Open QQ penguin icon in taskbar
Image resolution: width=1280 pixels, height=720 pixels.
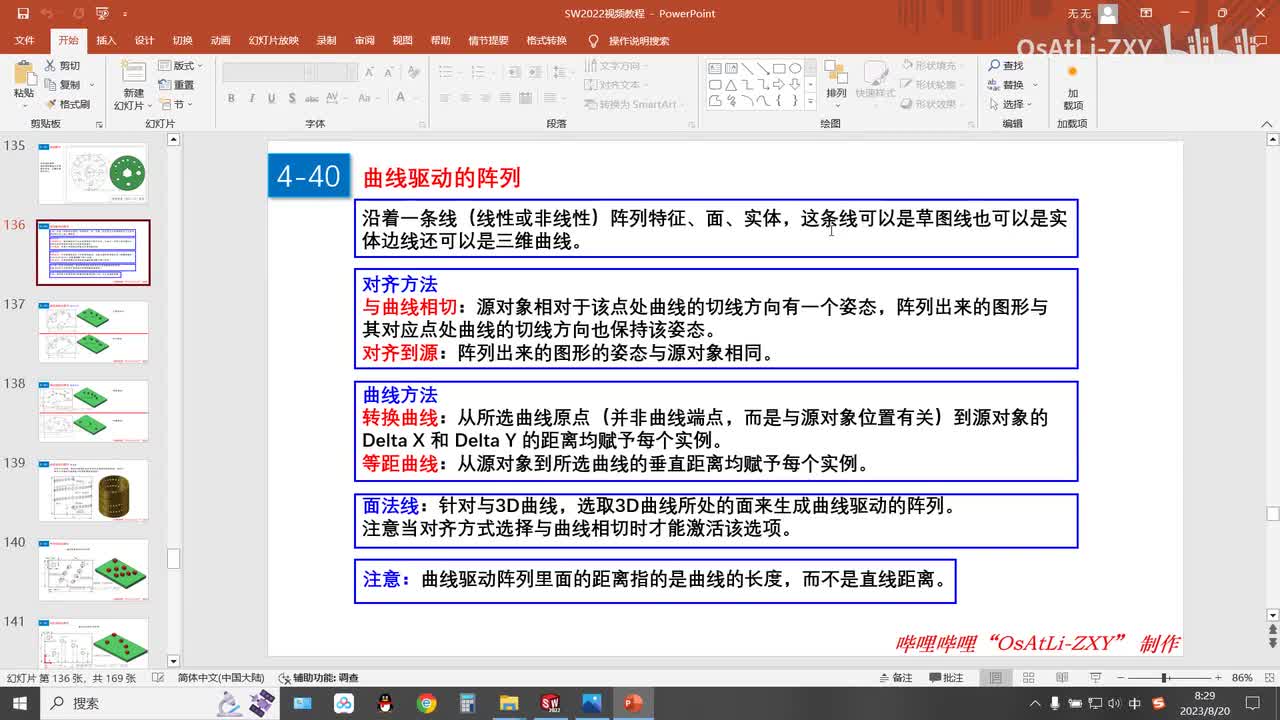tap(385, 703)
